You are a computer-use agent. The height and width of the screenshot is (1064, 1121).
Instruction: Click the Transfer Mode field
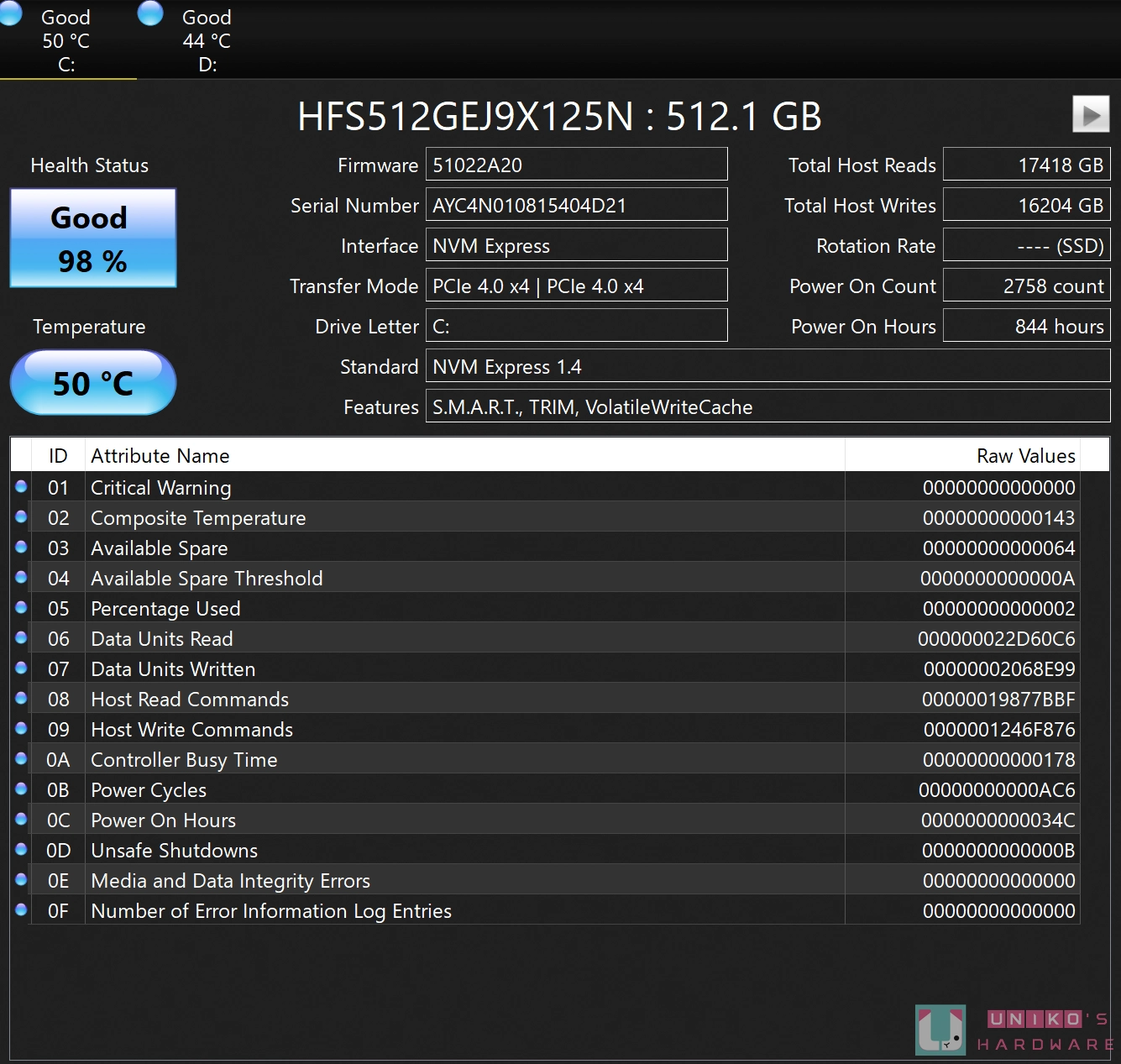coord(576,286)
